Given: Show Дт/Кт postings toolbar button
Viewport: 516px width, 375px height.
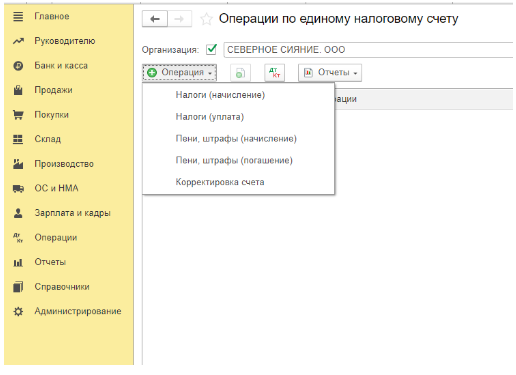Looking at the screenshot, I should point(274,73).
